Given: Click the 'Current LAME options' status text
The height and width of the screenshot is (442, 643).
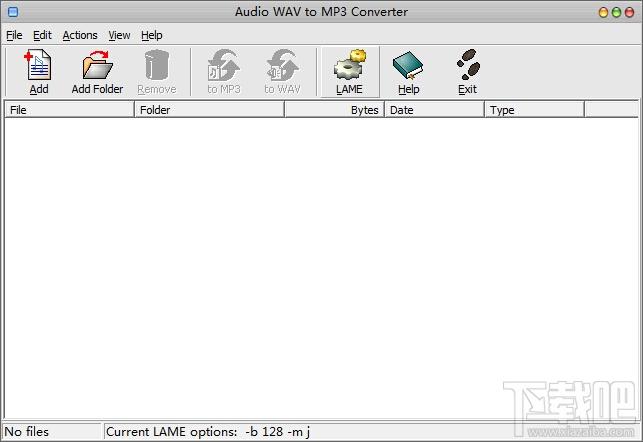Looking at the screenshot, I should 208,432.
